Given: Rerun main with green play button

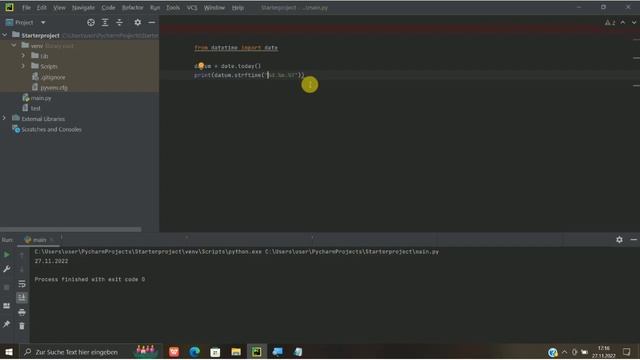Looking at the screenshot, I should [7, 255].
